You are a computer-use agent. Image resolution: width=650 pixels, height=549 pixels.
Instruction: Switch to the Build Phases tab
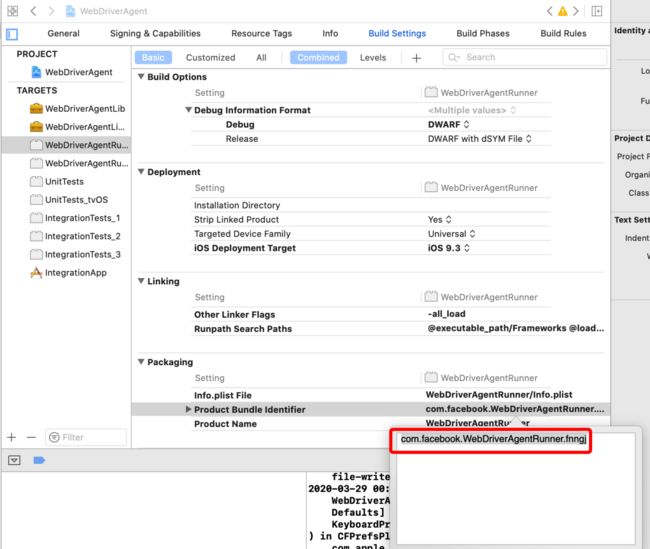click(483, 34)
